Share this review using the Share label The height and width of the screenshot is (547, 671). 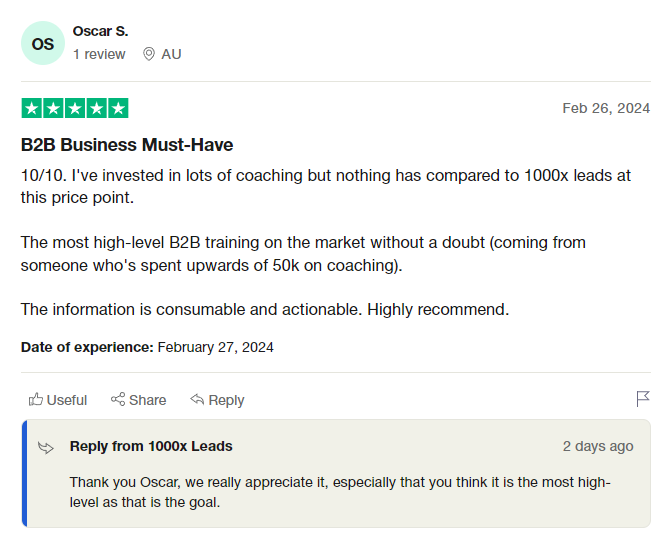pos(148,400)
